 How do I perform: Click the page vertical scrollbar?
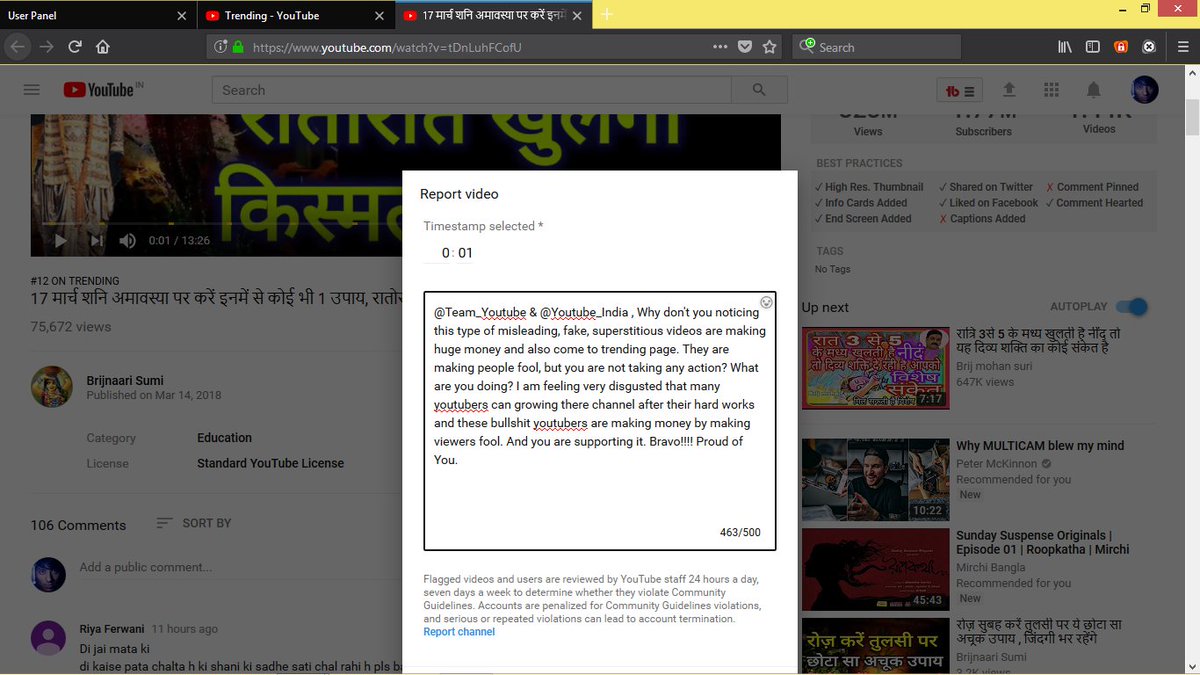[1192, 118]
